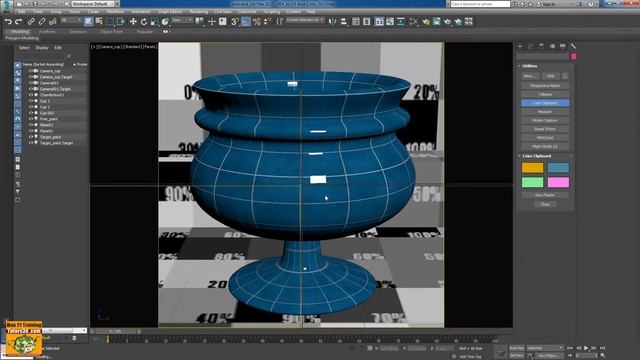The height and width of the screenshot is (360, 640).
Task: Select the Bind to Space Warp tool
Action: (53, 22)
